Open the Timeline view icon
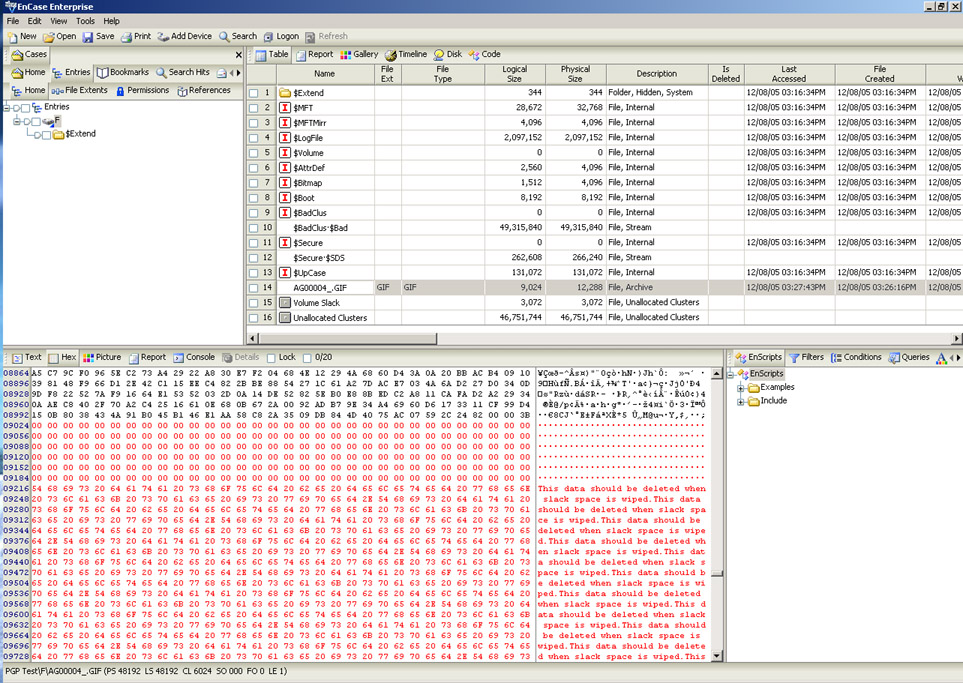The height and width of the screenshot is (683, 963). (x=391, y=55)
